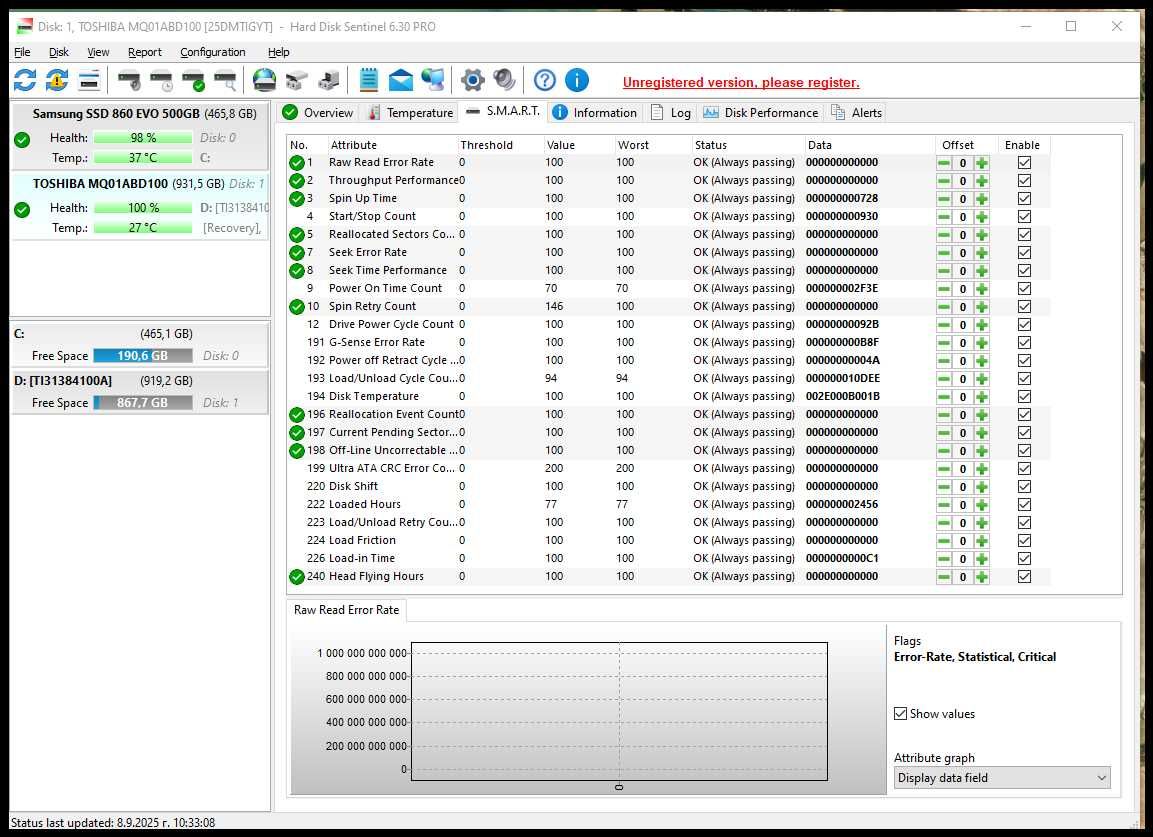Toggle Enable checkbox for Load-in Time
The height and width of the screenshot is (837, 1153).
pyautogui.click(x=1024, y=558)
